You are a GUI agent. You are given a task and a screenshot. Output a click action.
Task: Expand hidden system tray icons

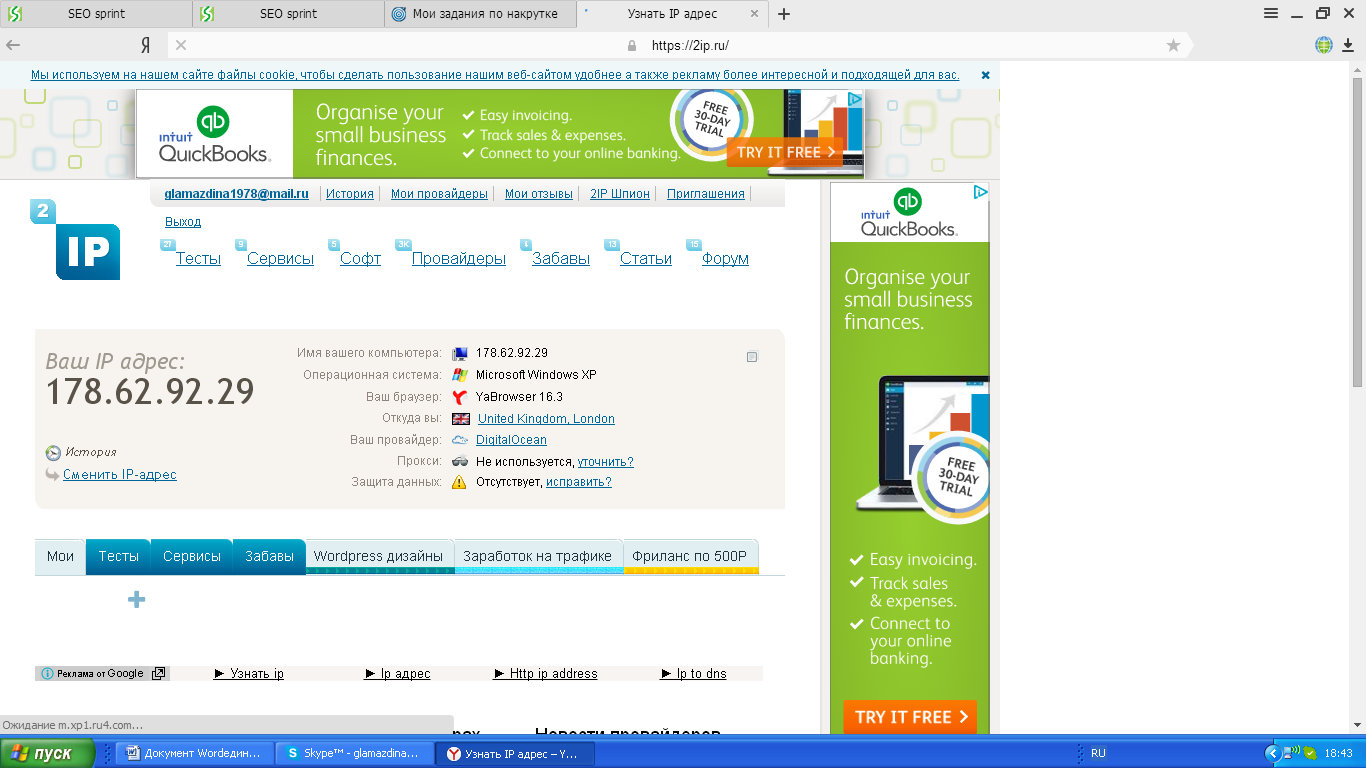(1273, 753)
